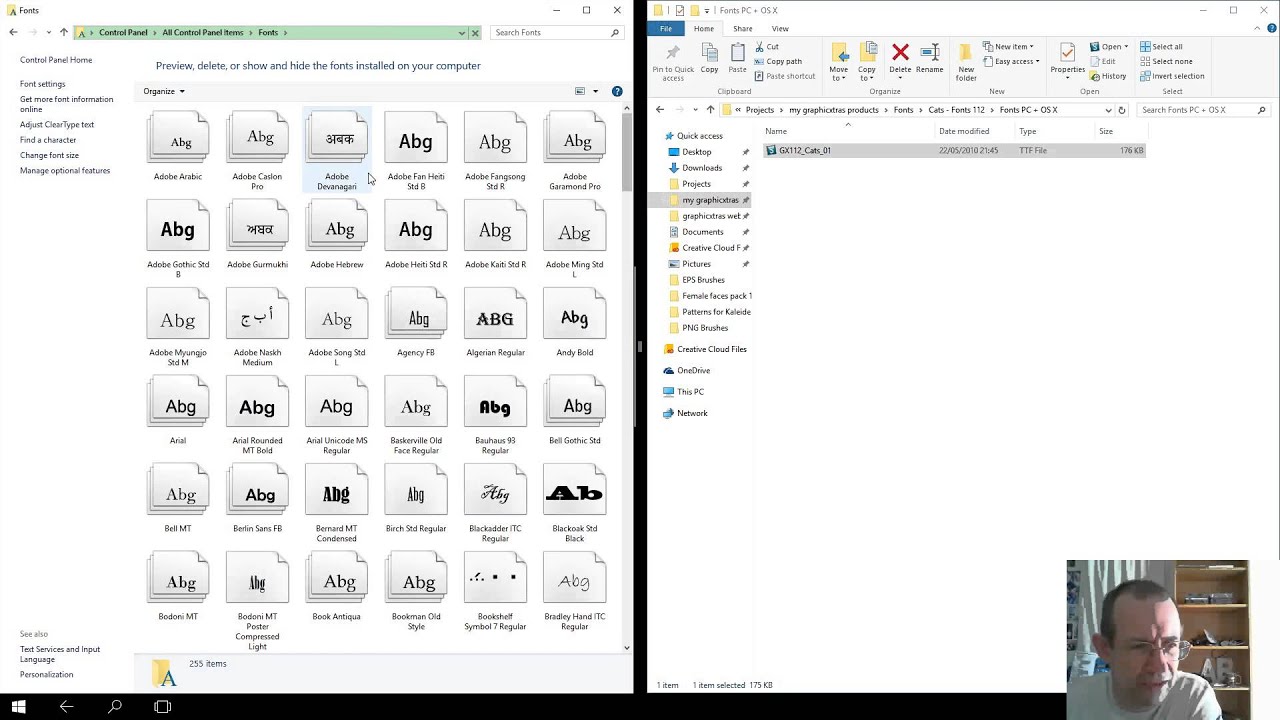Switch to the View ribbon tab
This screenshot has width=1280, height=720.
(780, 28)
